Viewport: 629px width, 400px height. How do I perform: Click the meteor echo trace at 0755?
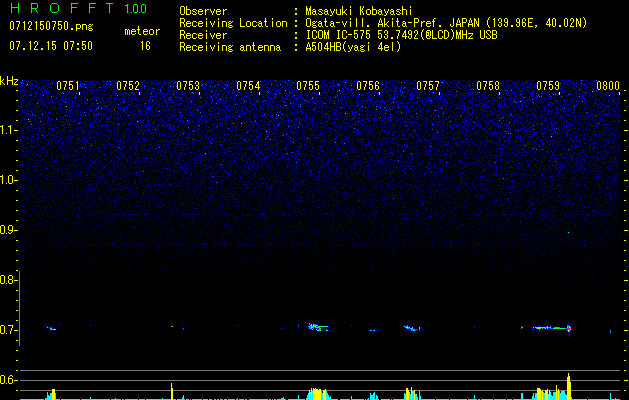click(x=318, y=327)
